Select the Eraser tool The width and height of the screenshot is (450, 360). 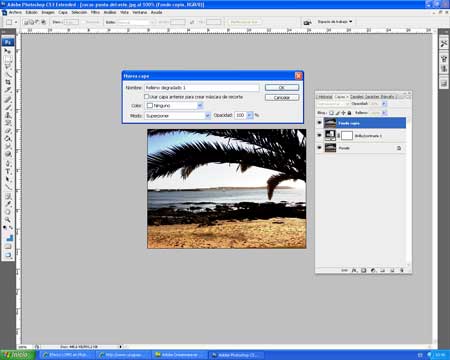pos(8,131)
